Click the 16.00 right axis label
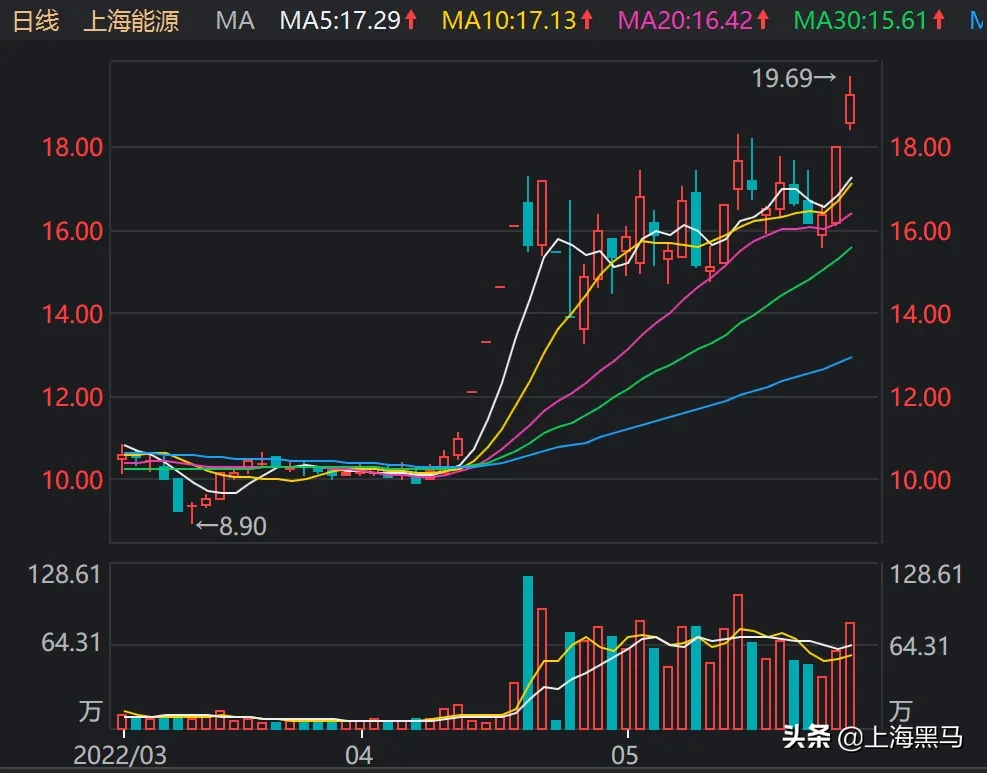Screen dimensions: 987x773 click(920, 231)
